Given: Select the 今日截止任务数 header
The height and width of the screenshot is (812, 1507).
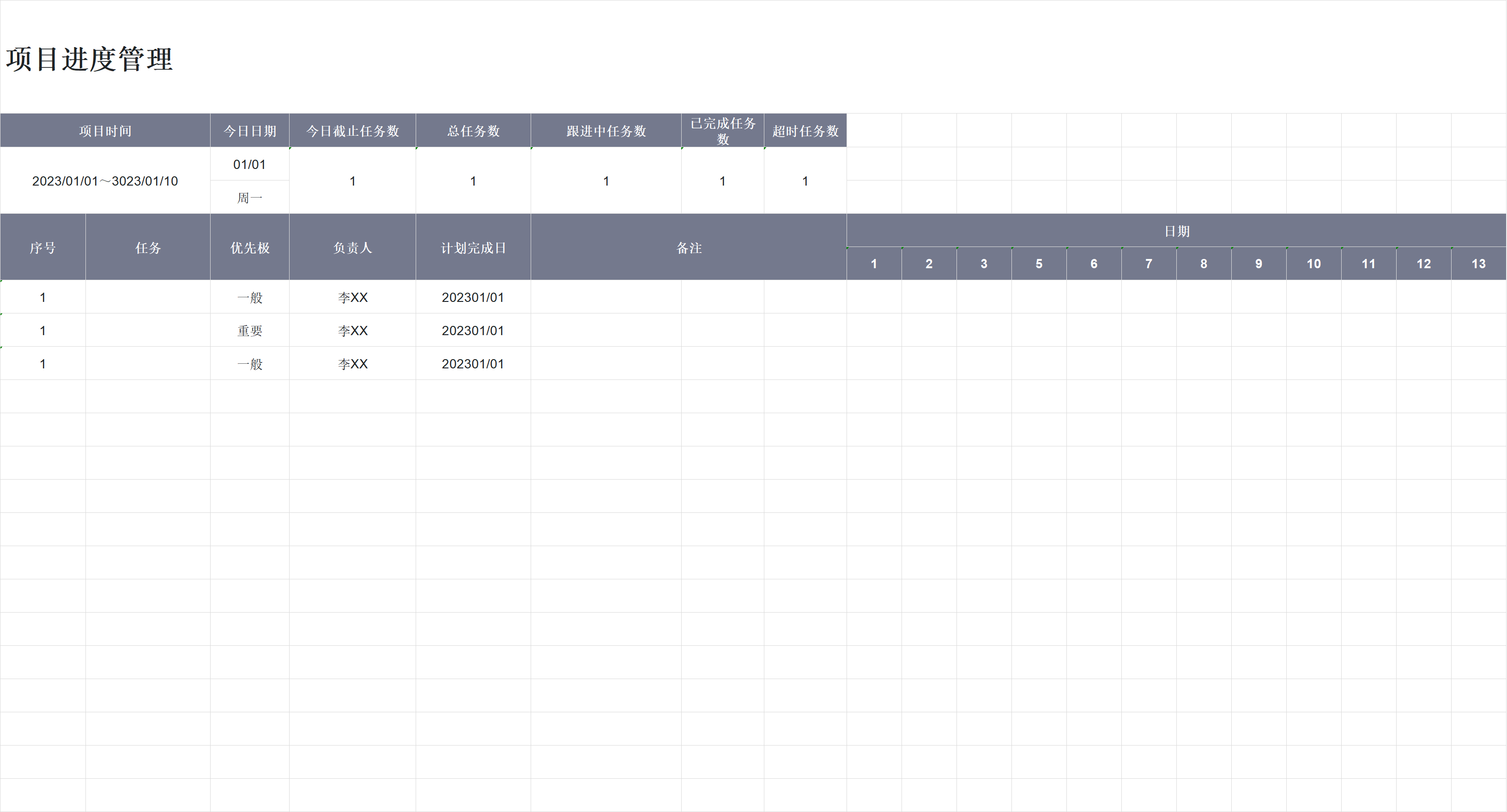Looking at the screenshot, I should coord(352,131).
